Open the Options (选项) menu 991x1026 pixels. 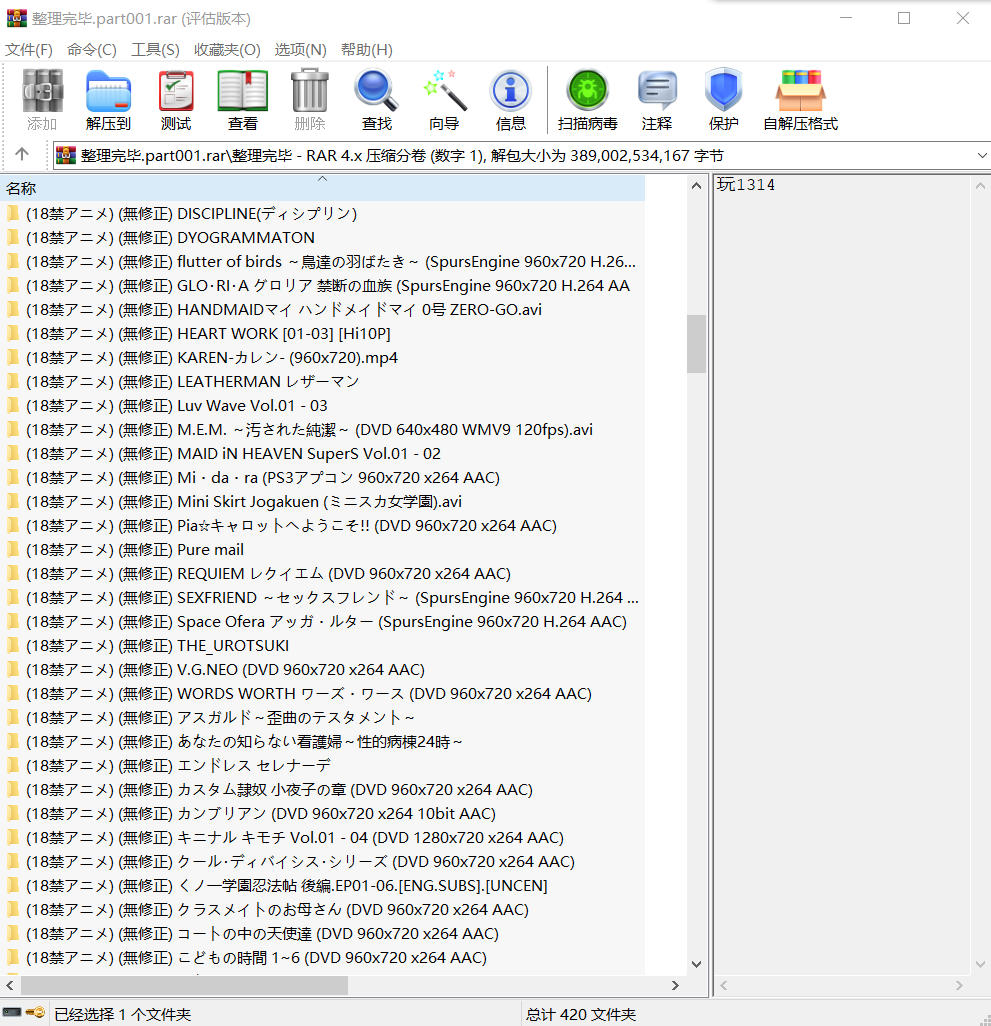300,50
